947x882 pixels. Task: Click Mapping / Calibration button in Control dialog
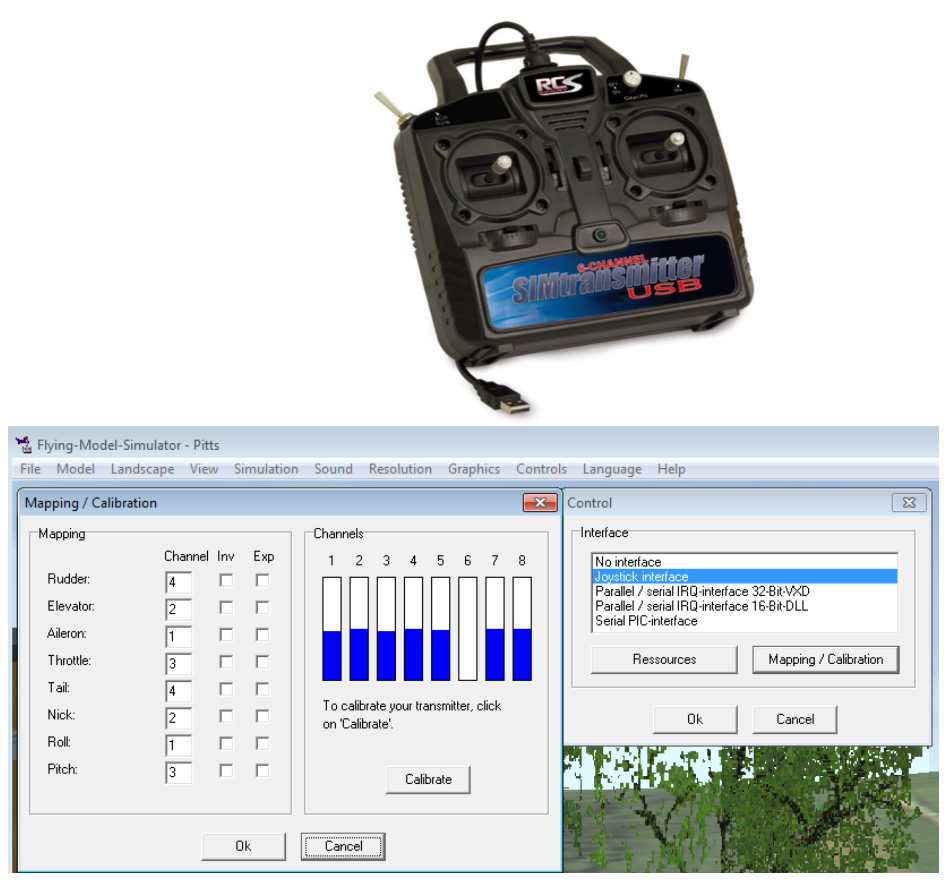[x=826, y=659]
